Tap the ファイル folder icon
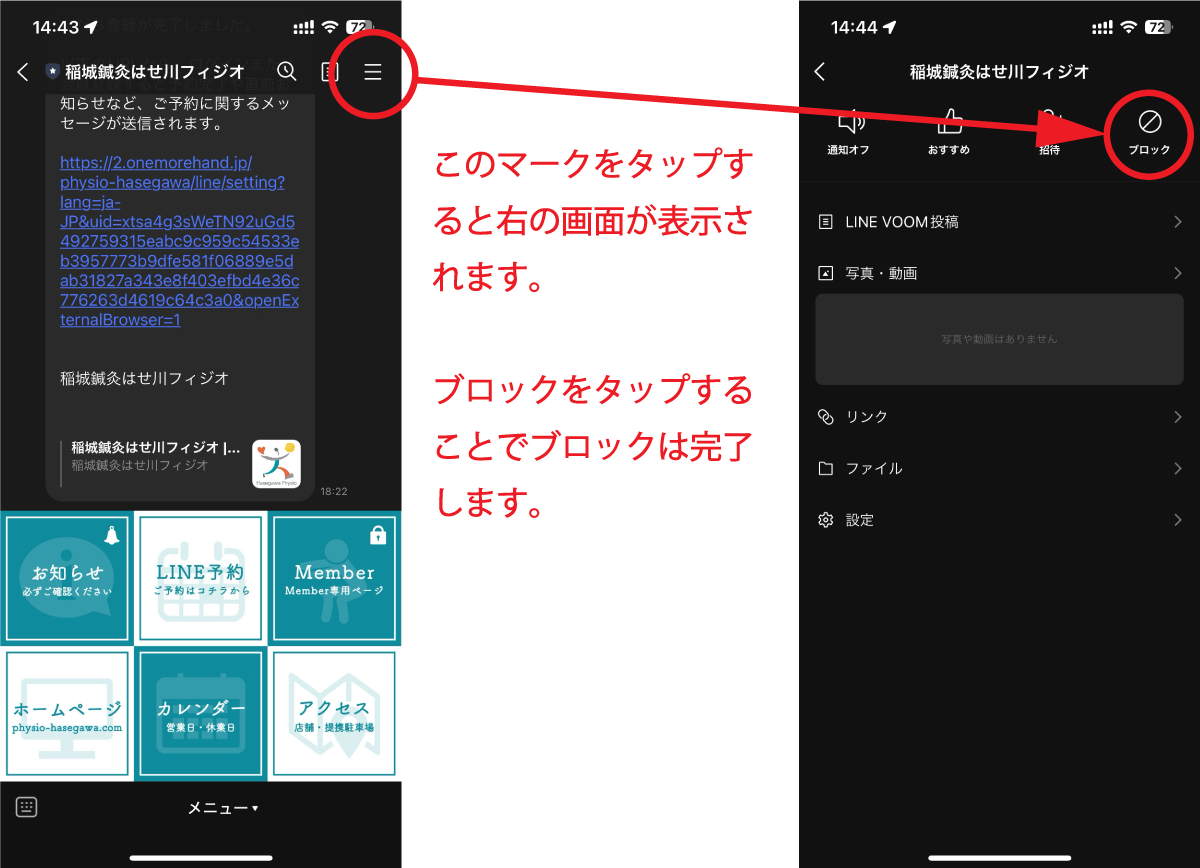The width and height of the screenshot is (1200, 868). pyautogui.click(x=826, y=469)
